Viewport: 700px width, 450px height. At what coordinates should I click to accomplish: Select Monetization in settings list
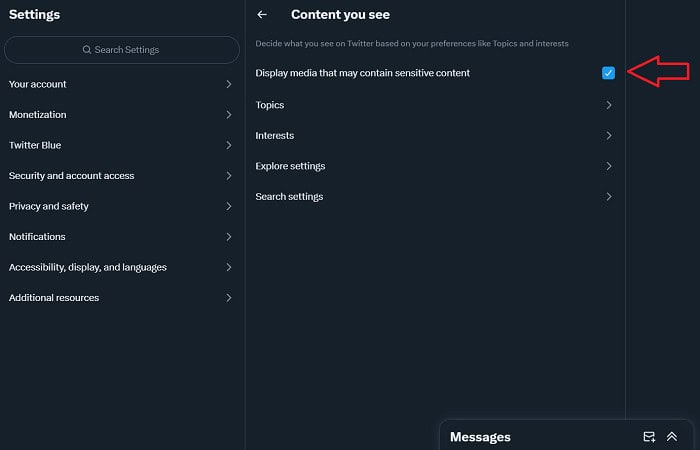point(121,115)
